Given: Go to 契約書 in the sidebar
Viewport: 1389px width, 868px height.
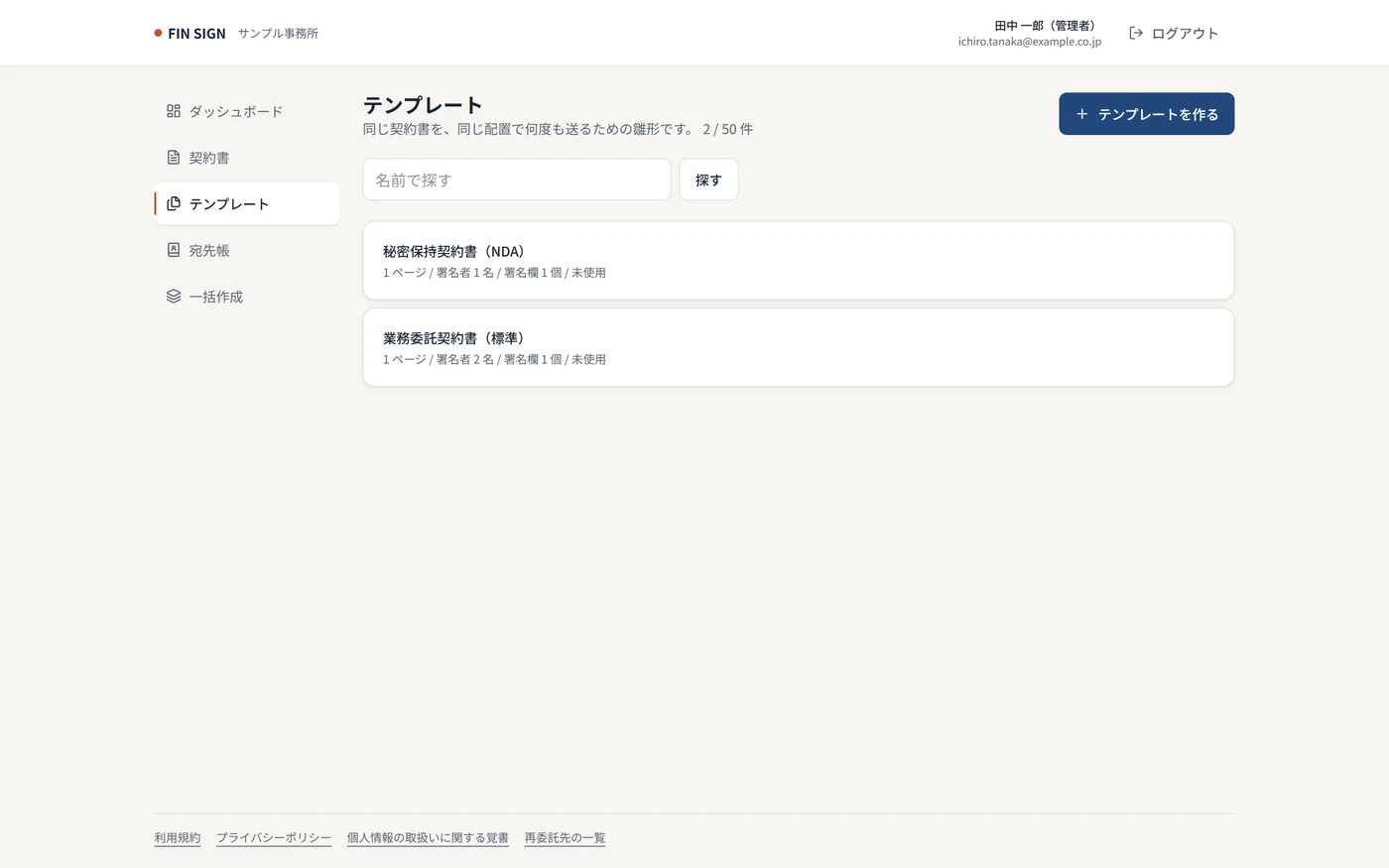Looking at the screenshot, I should click(247, 158).
